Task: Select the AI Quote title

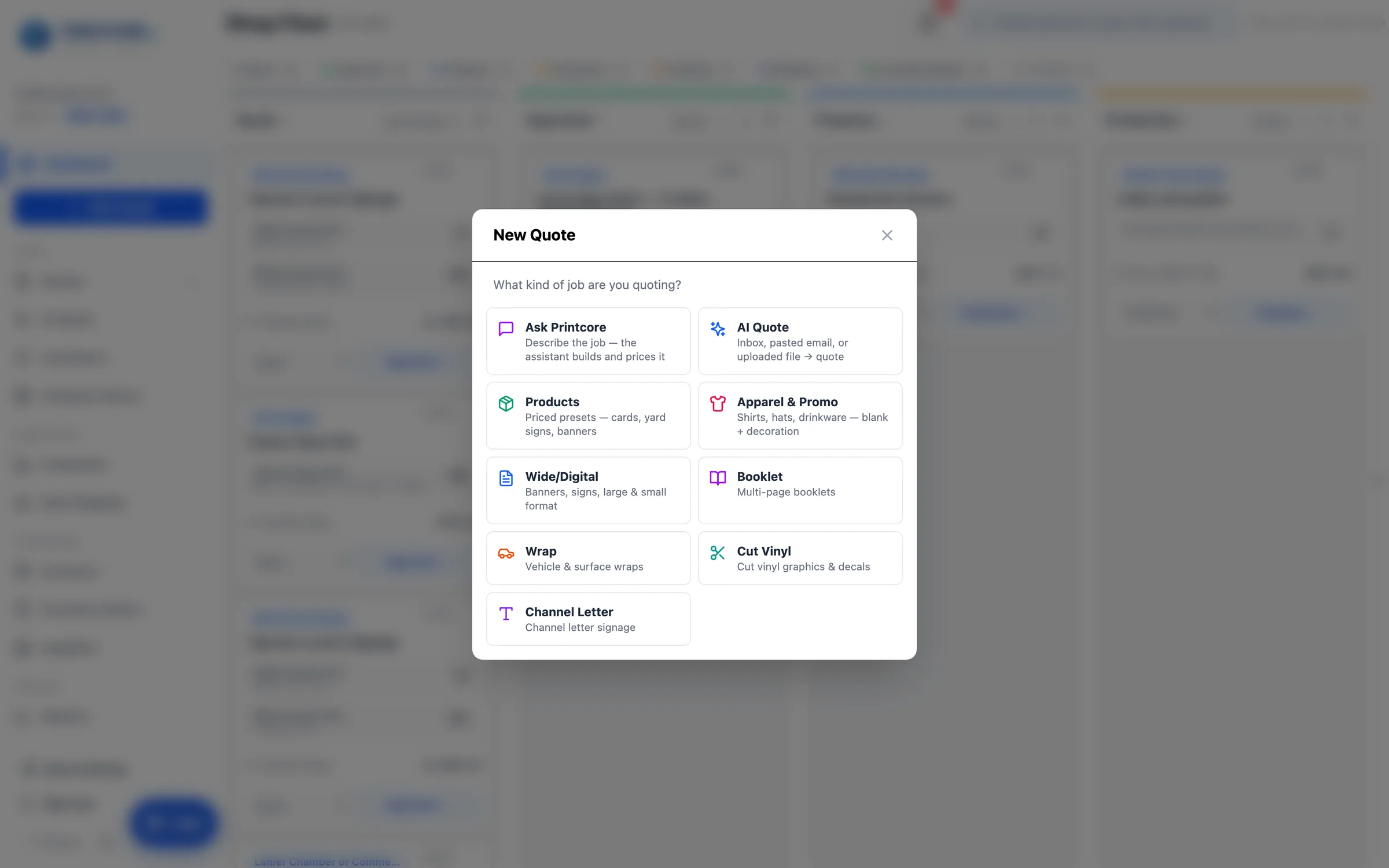Action: (762, 327)
